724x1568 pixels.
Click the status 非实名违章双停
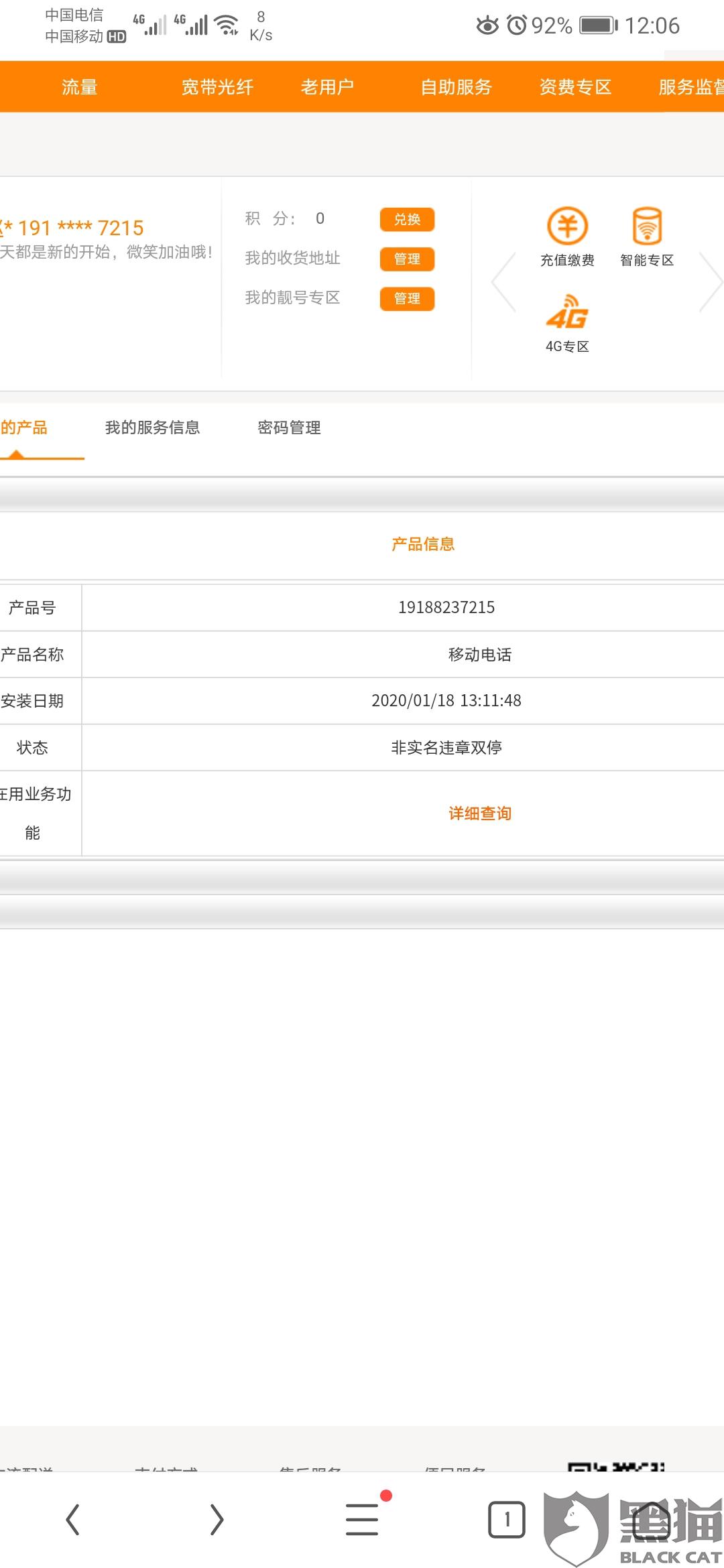(x=446, y=747)
